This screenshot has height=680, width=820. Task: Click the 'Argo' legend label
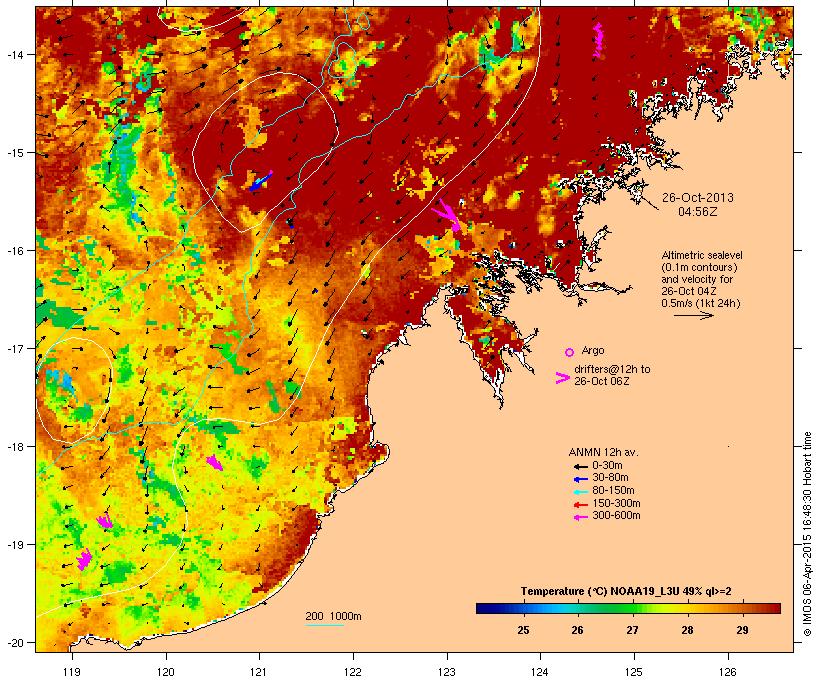(593, 350)
